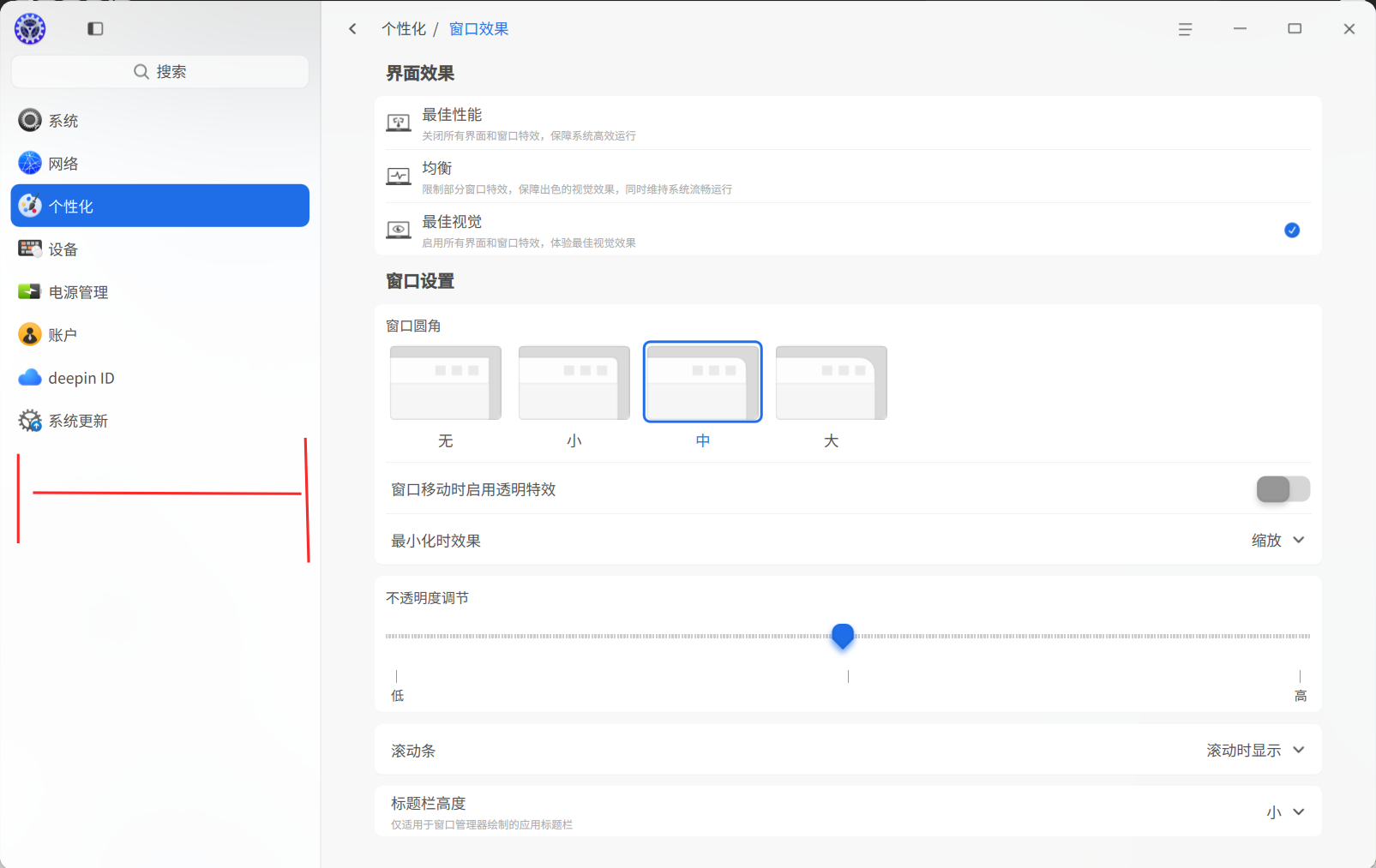
Task: Select the 最佳性能 interface effect option
Action: pos(848,123)
